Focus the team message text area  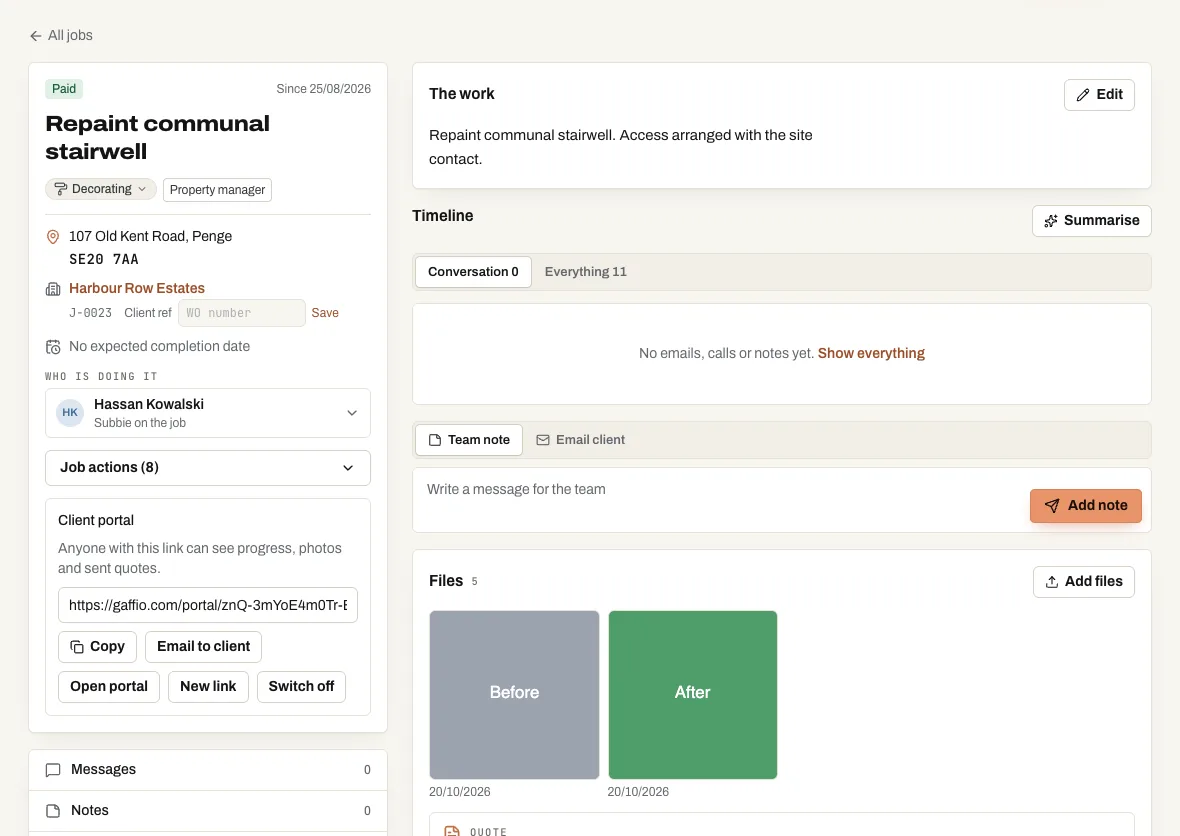tap(722, 500)
